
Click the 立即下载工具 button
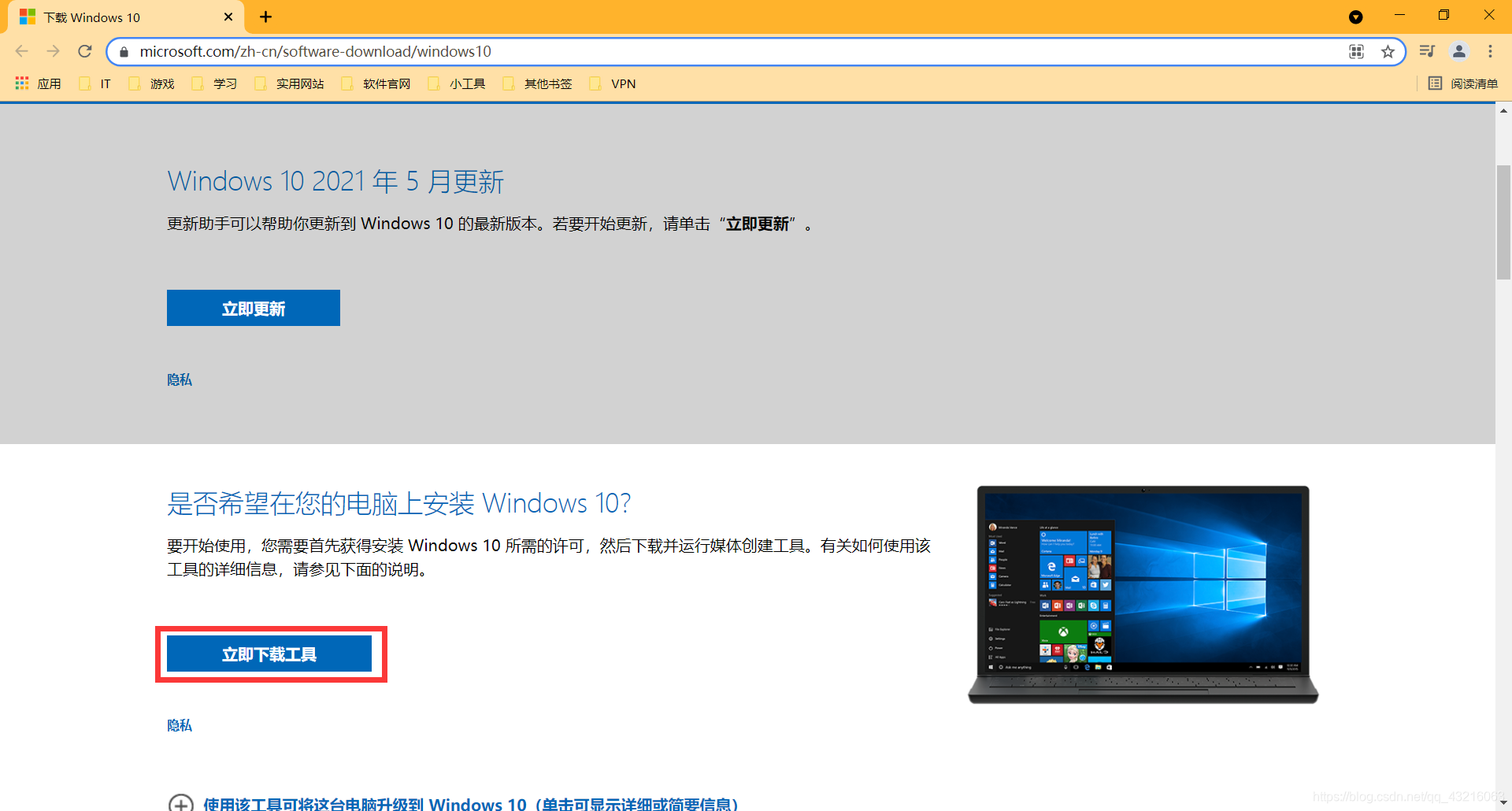[269, 654]
